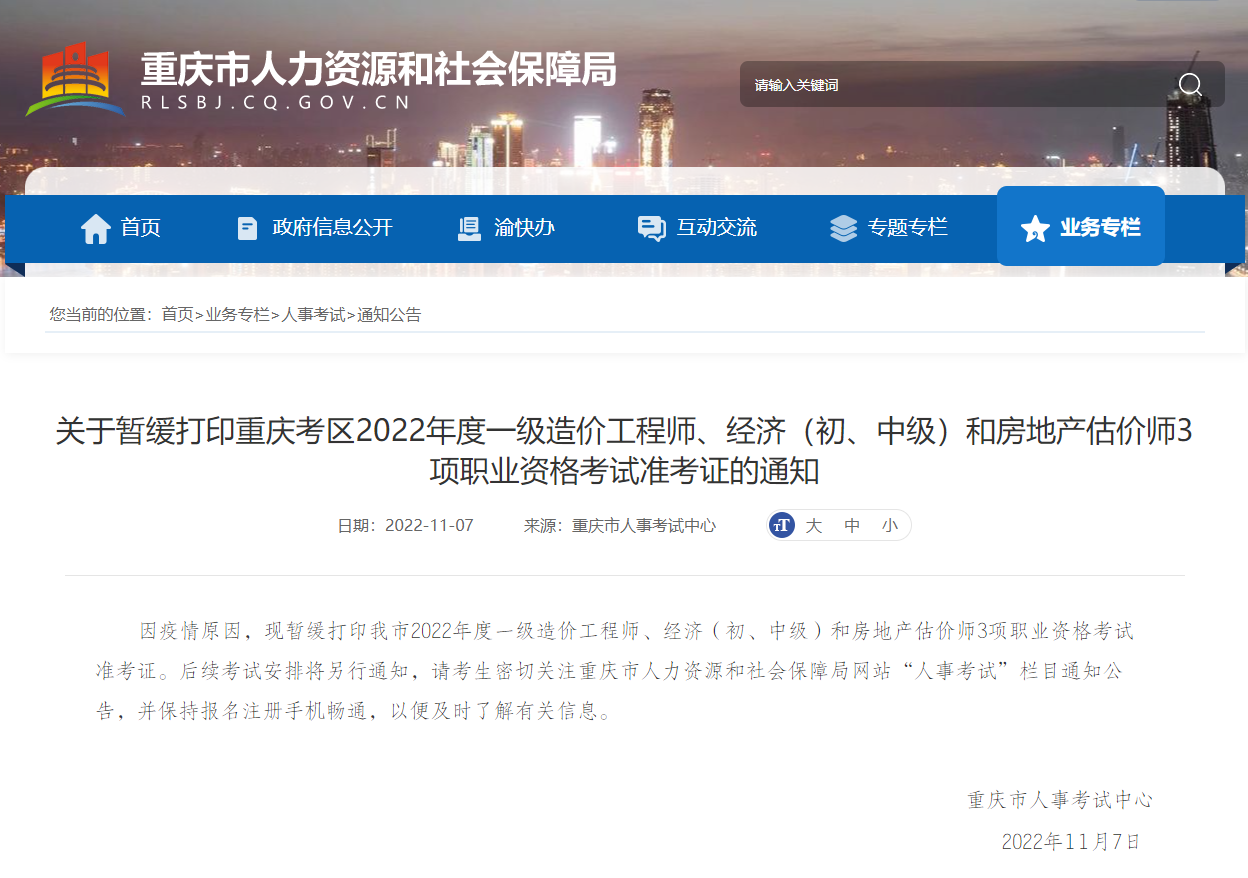Click the 专题专栏 stacked layers icon
Screen dimensions: 1248x878
pyautogui.click(x=843, y=228)
